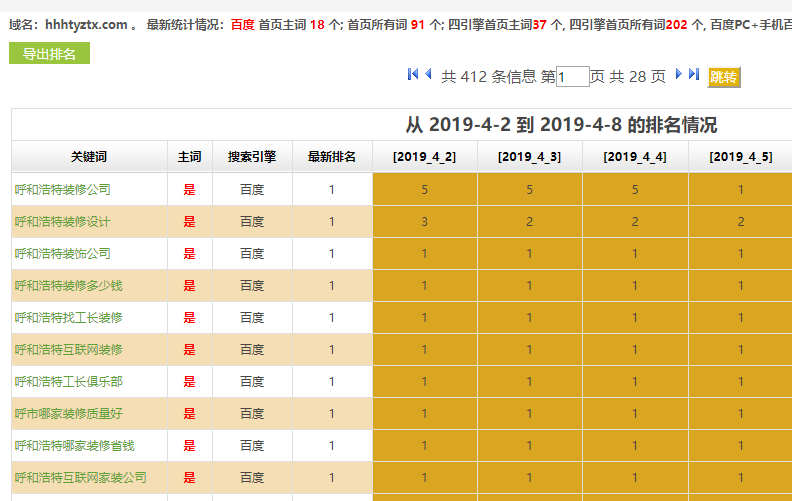Open keyword link 呼和浩特装修多少钱
792x501 pixels.
tap(68, 285)
